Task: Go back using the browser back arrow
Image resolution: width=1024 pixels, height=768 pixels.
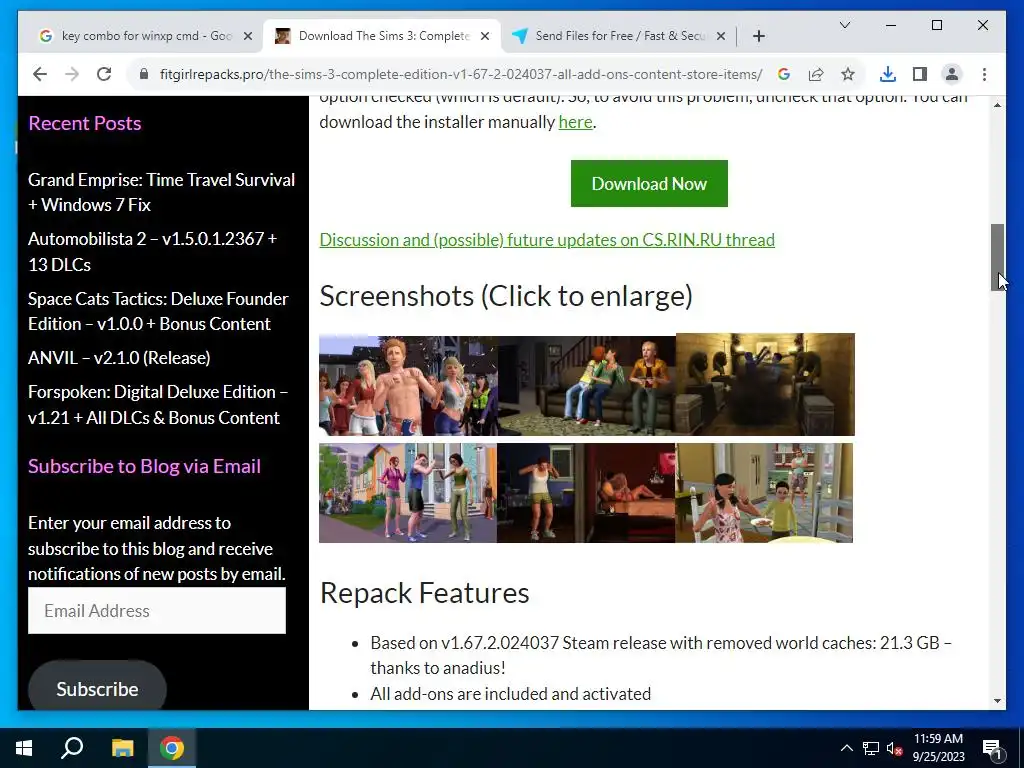Action: pos(40,74)
